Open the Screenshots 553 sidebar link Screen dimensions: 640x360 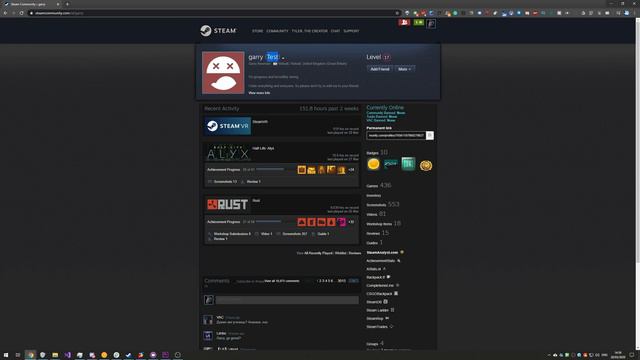(382, 204)
